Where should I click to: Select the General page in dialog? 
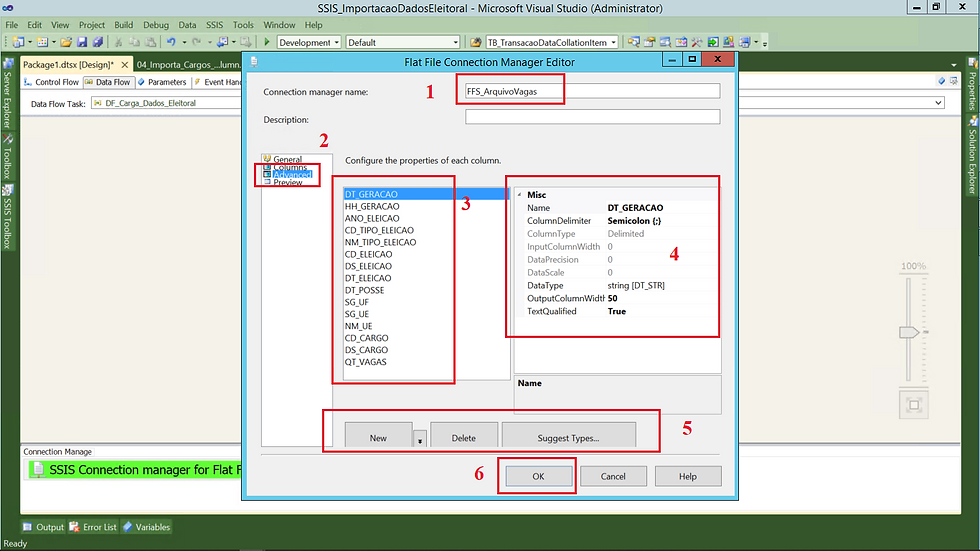coord(287,159)
